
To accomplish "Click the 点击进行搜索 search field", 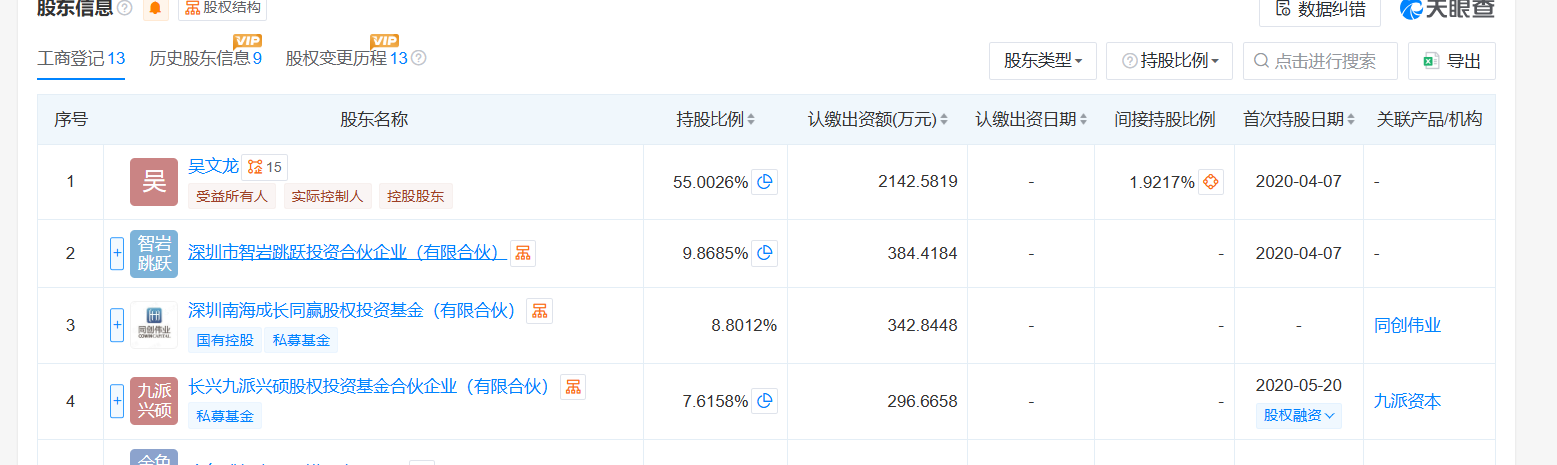I will (x=1320, y=61).
